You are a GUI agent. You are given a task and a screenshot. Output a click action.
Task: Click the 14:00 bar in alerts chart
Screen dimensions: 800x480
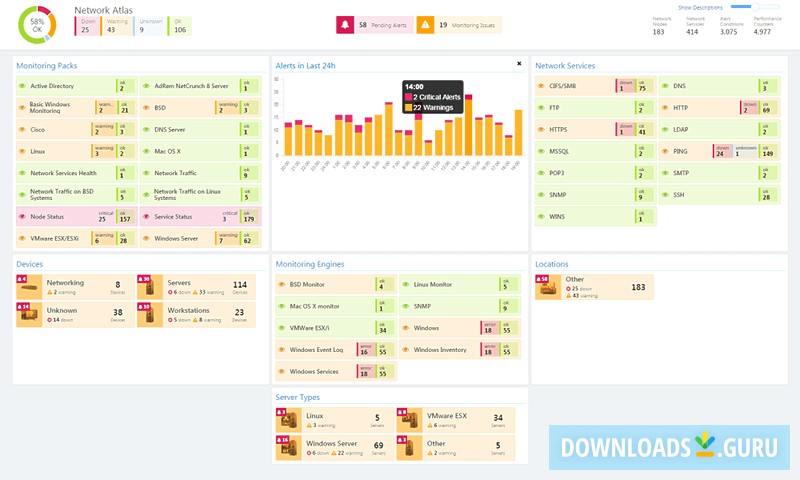468,125
